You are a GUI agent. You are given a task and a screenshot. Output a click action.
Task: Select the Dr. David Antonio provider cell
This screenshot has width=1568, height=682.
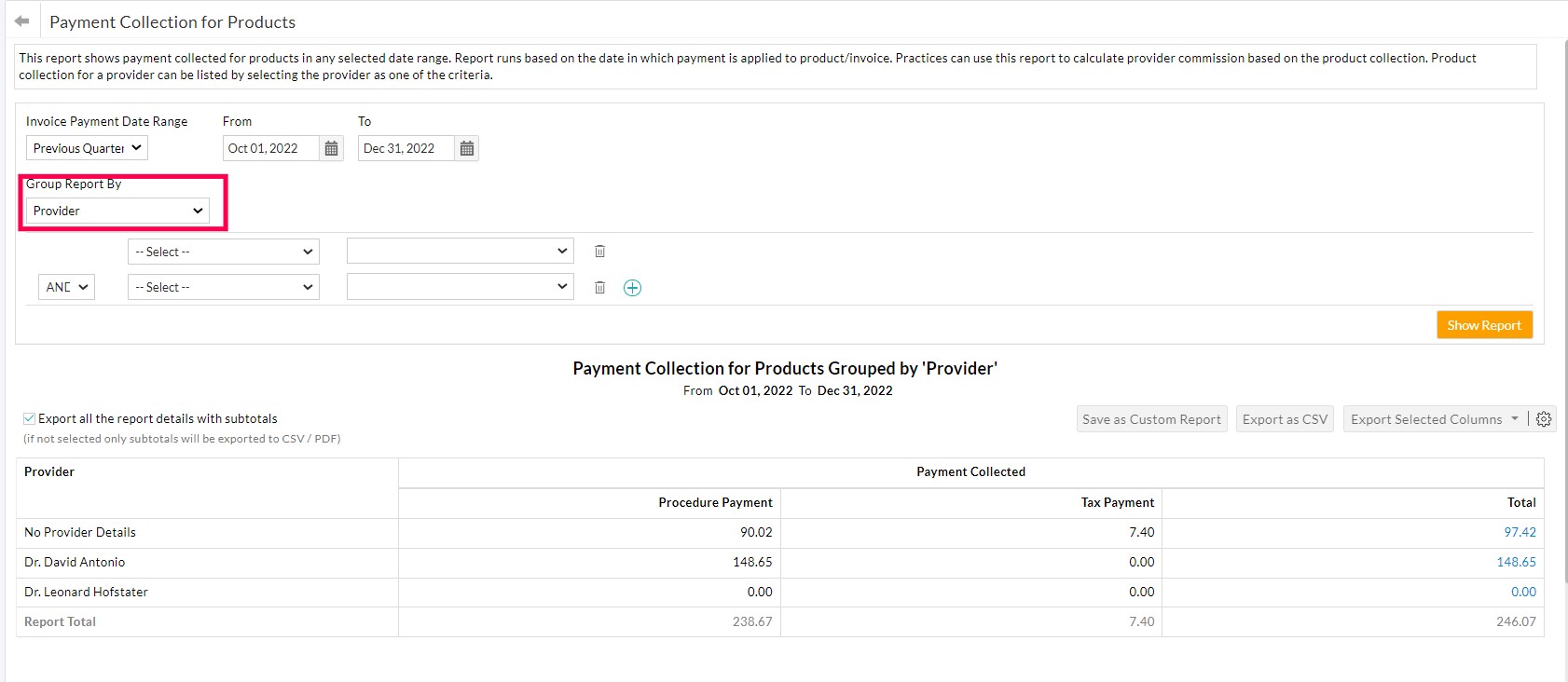207,562
